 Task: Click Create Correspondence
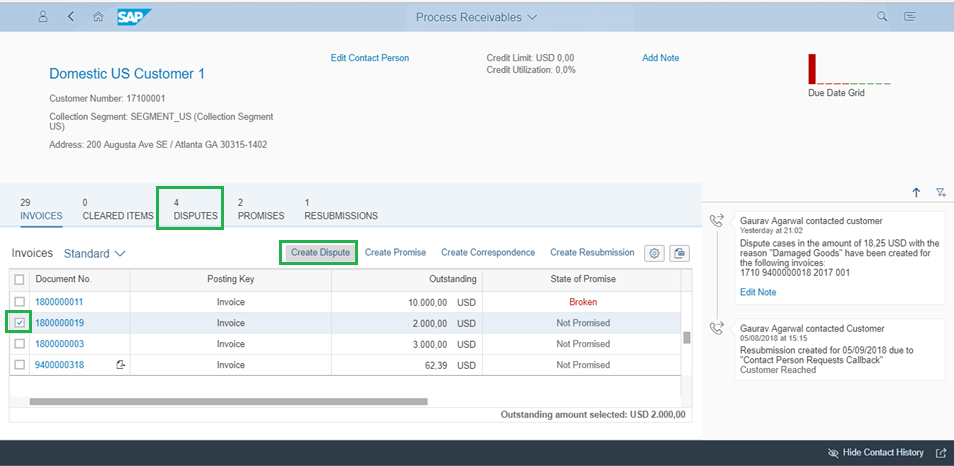click(488, 252)
